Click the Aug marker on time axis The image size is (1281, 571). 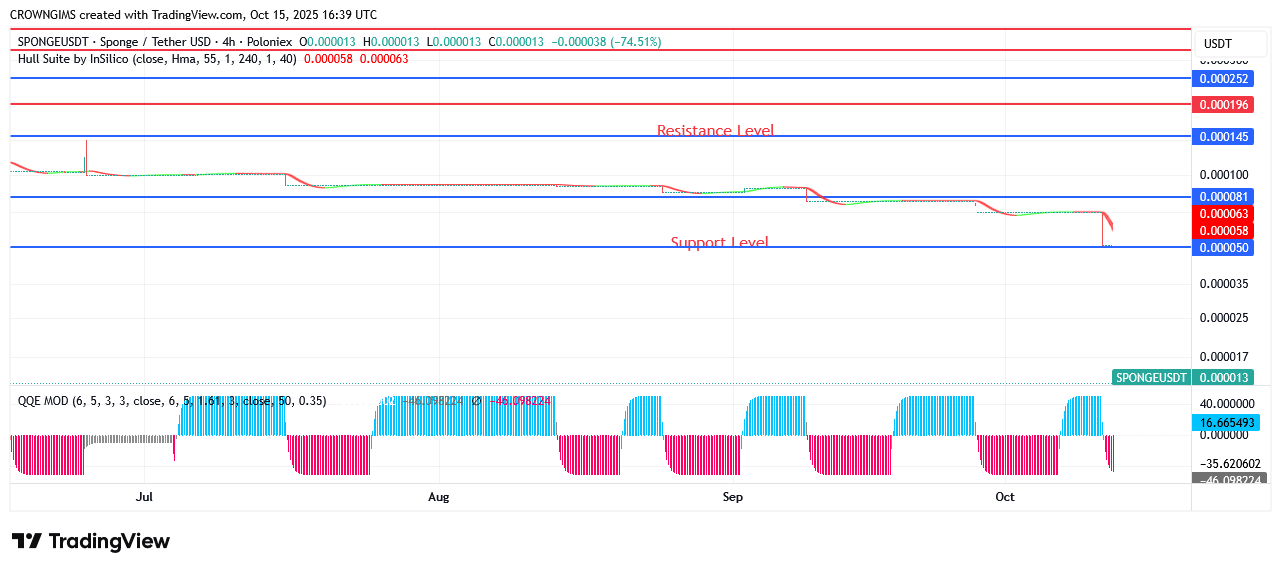click(x=438, y=497)
